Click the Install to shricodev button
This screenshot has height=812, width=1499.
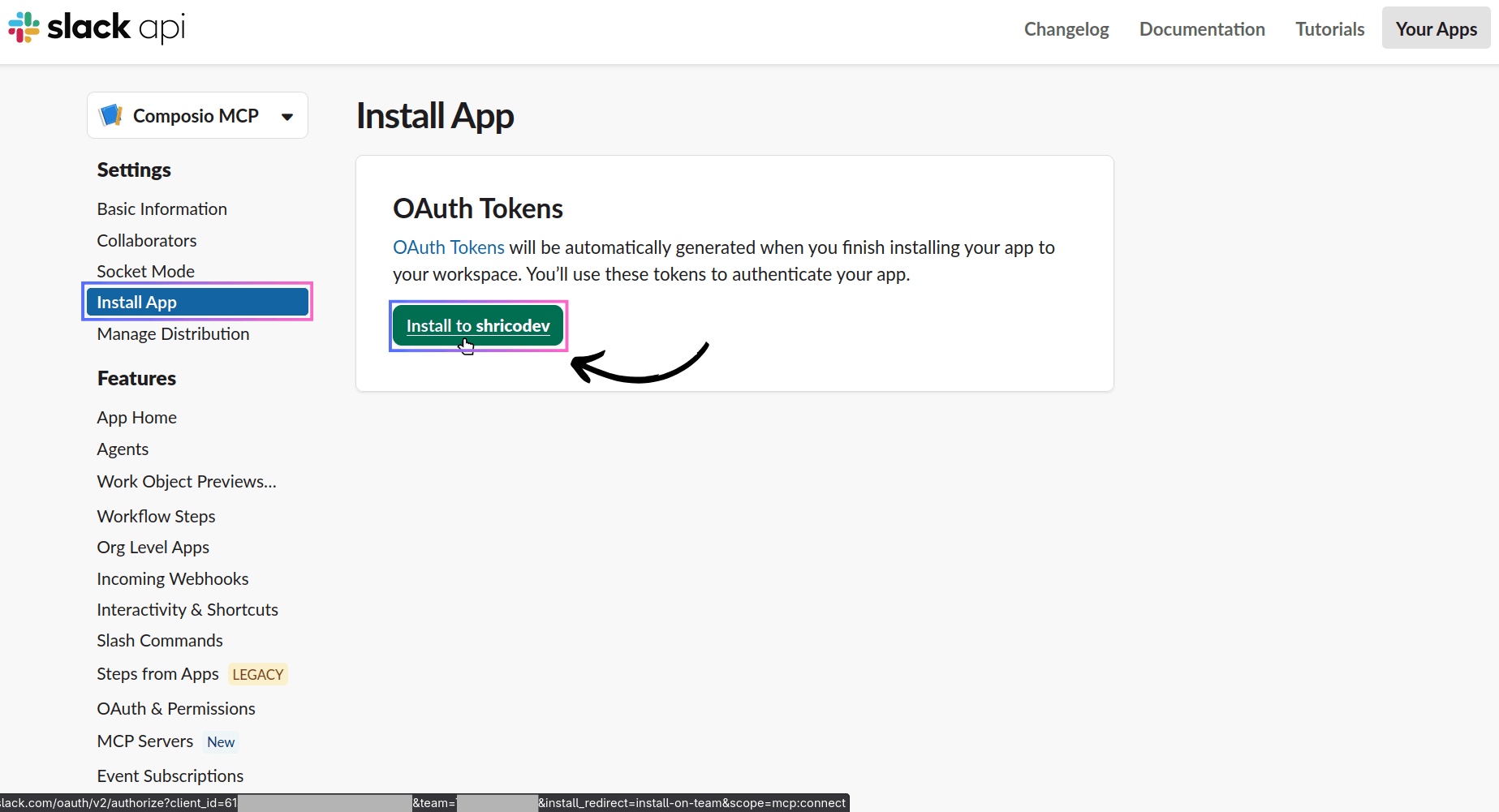point(478,326)
